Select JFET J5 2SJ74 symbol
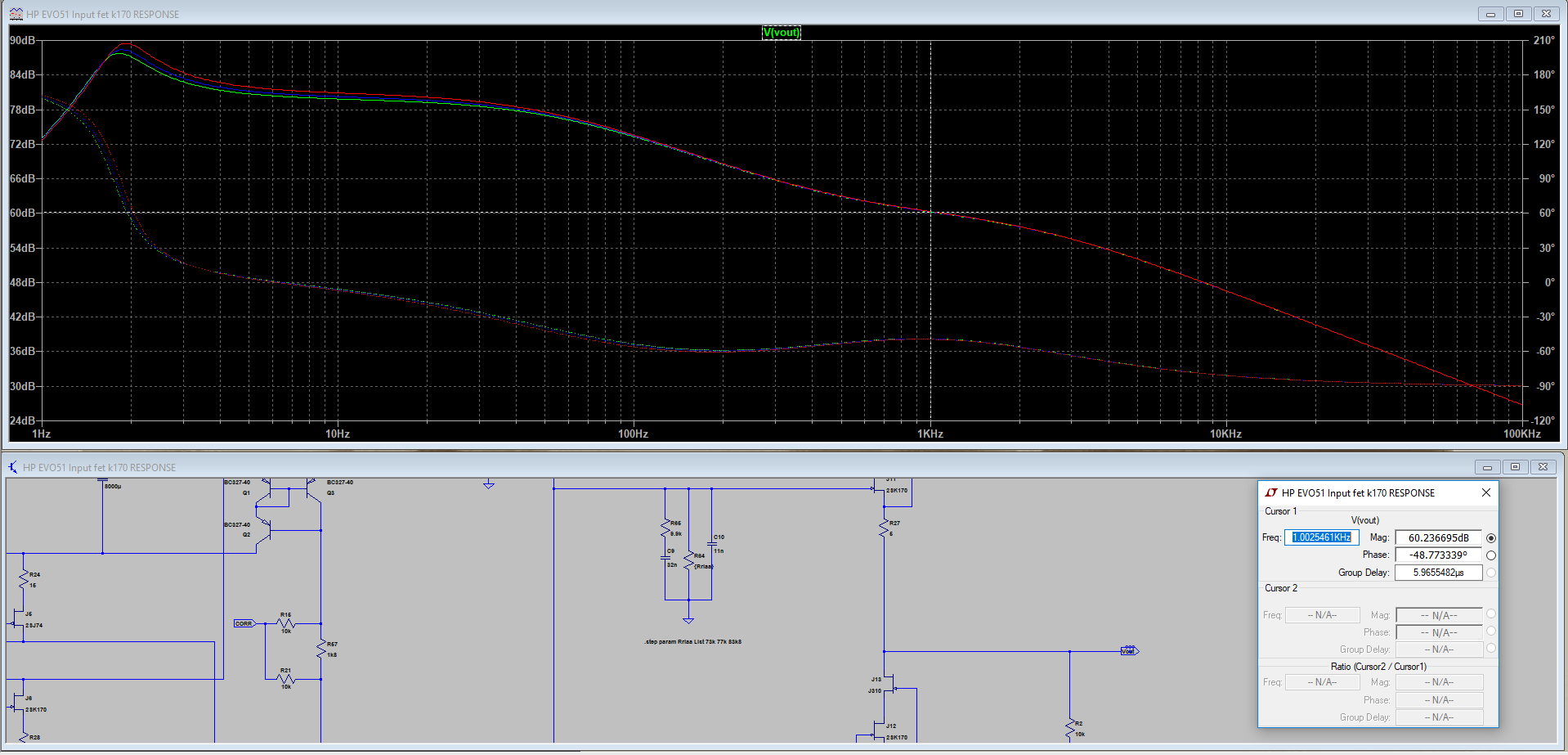Screen dimensions: 1568x755 (x=18, y=620)
